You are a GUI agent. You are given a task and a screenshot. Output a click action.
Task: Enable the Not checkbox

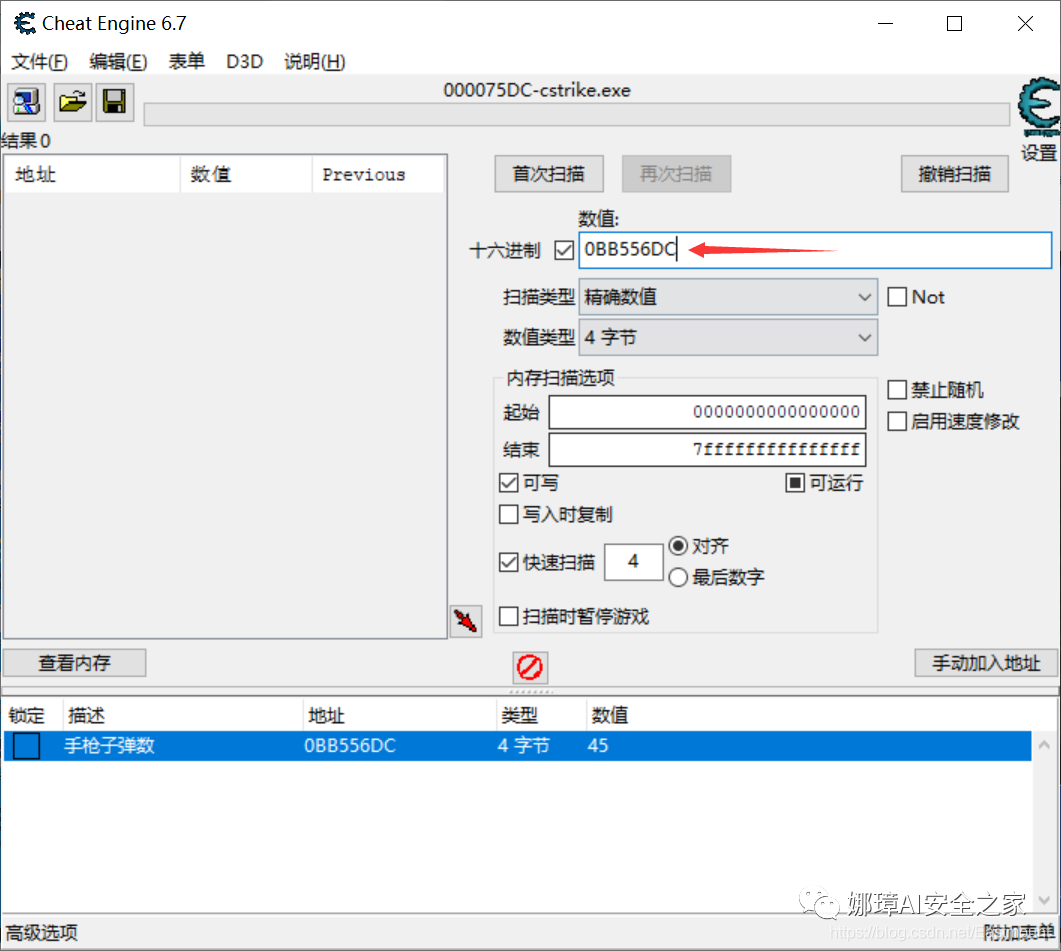pos(897,297)
